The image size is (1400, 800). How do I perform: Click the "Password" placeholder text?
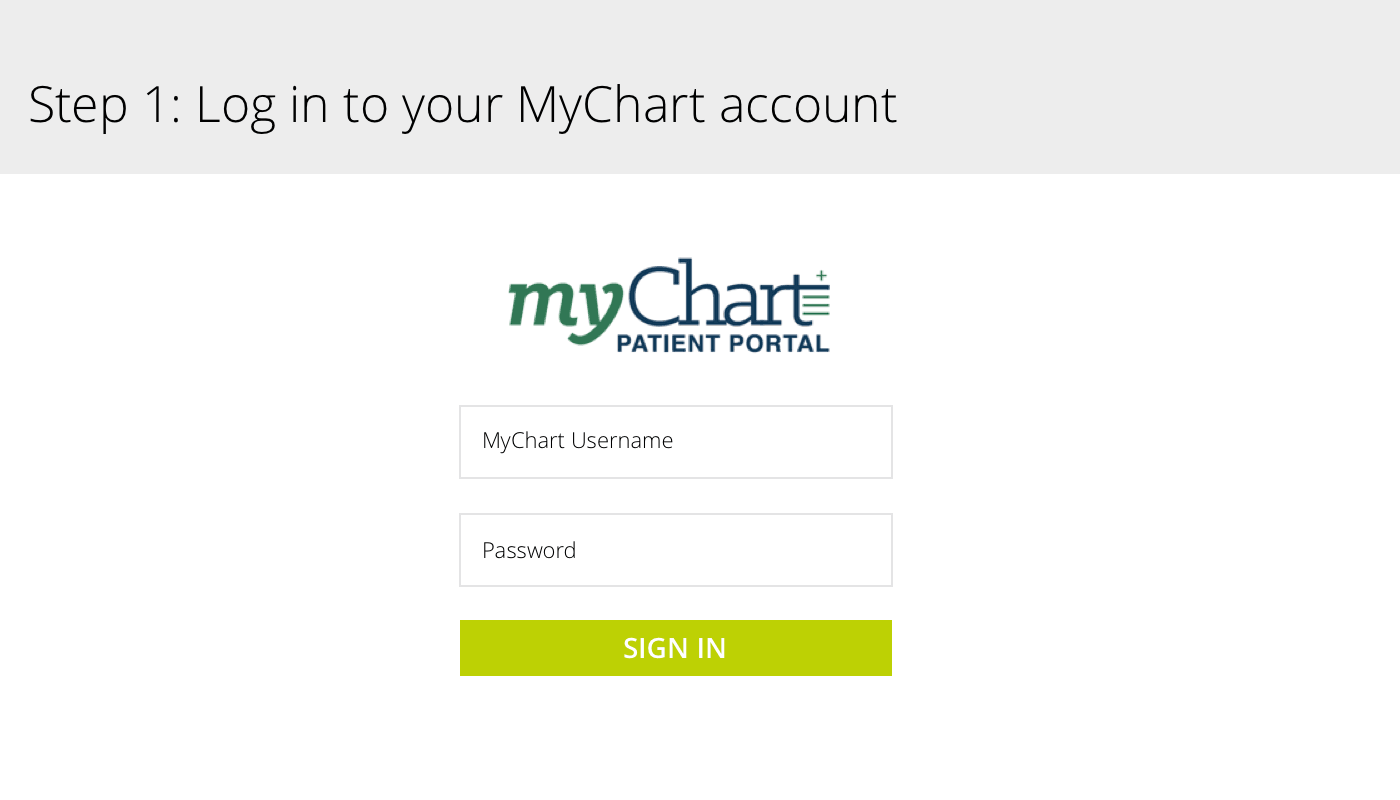coord(529,551)
